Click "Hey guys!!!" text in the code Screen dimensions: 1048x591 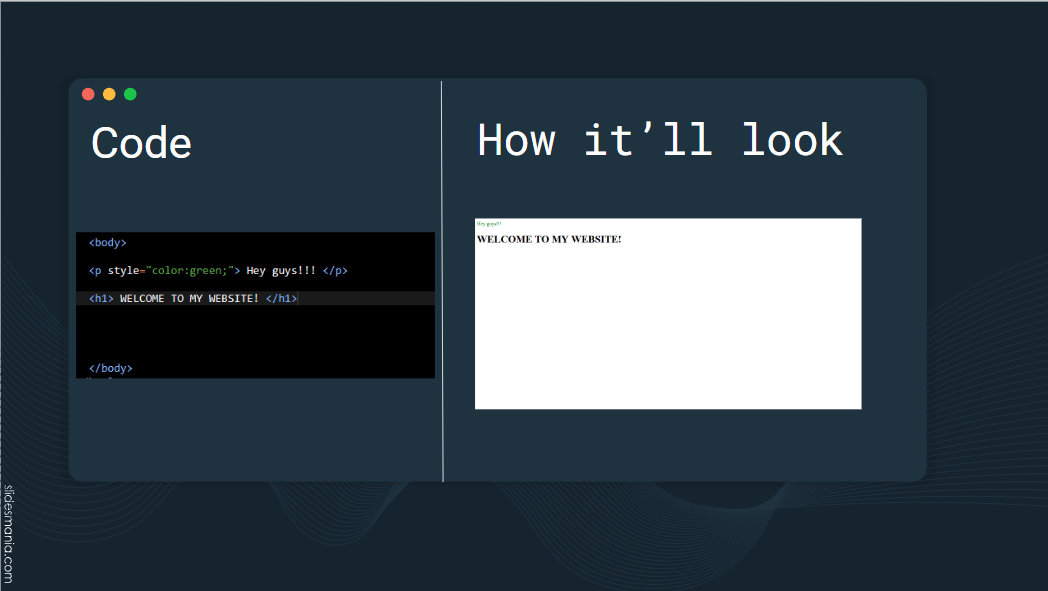pyautogui.click(x=281, y=271)
